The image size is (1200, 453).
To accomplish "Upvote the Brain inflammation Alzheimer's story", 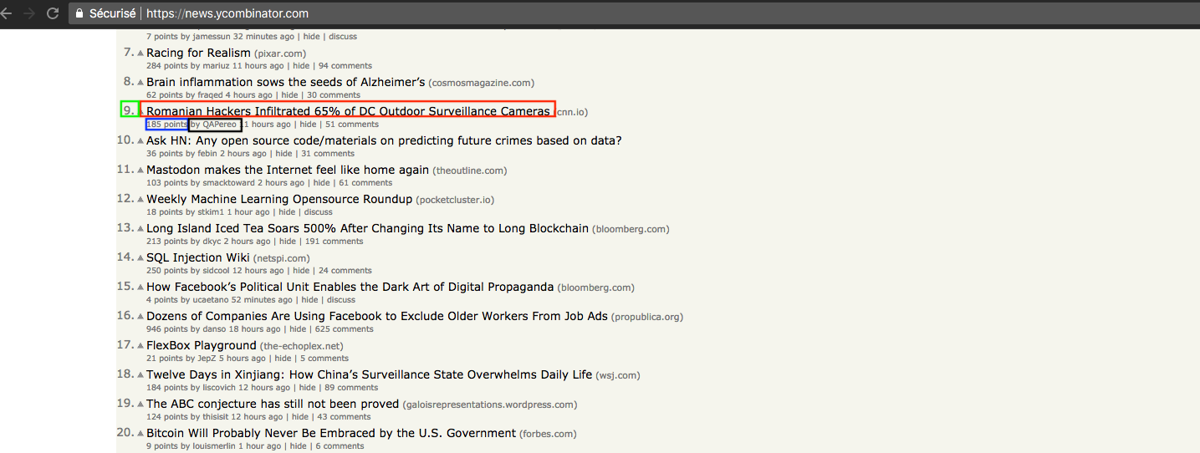I will (x=141, y=82).
